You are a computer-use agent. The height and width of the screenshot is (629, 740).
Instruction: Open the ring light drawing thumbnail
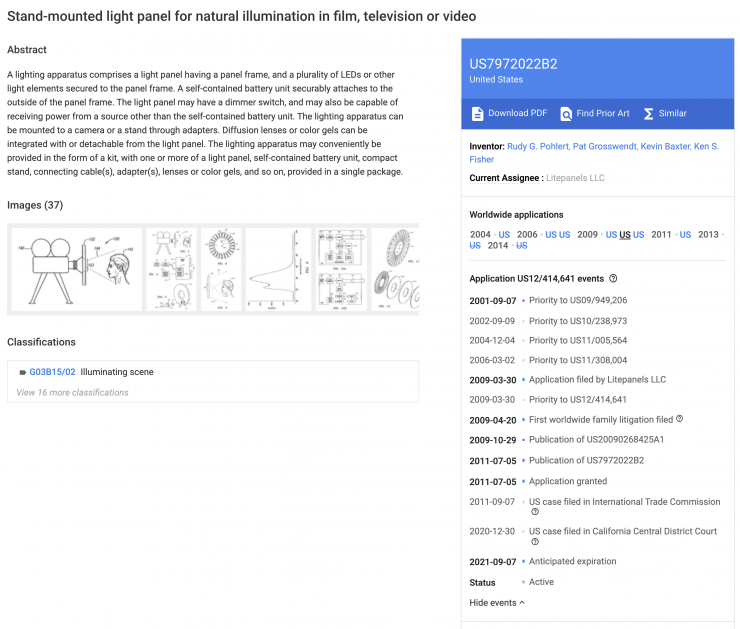click(x=221, y=269)
